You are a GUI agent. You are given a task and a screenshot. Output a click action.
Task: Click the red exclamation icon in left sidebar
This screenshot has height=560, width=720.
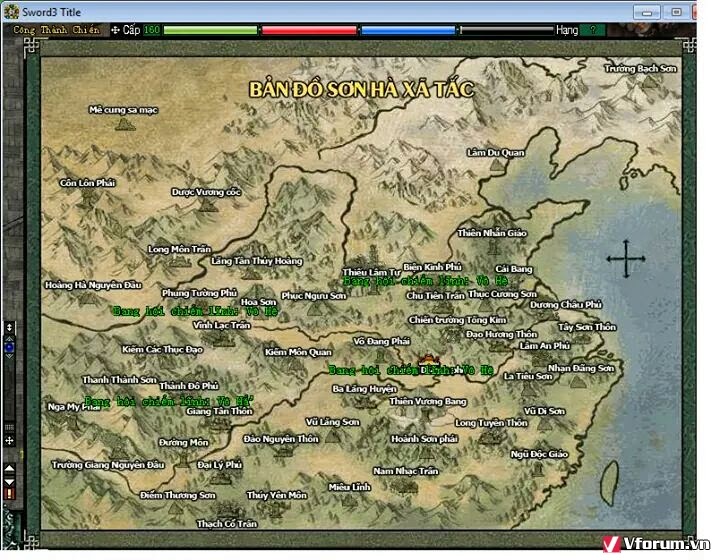(x=9, y=494)
